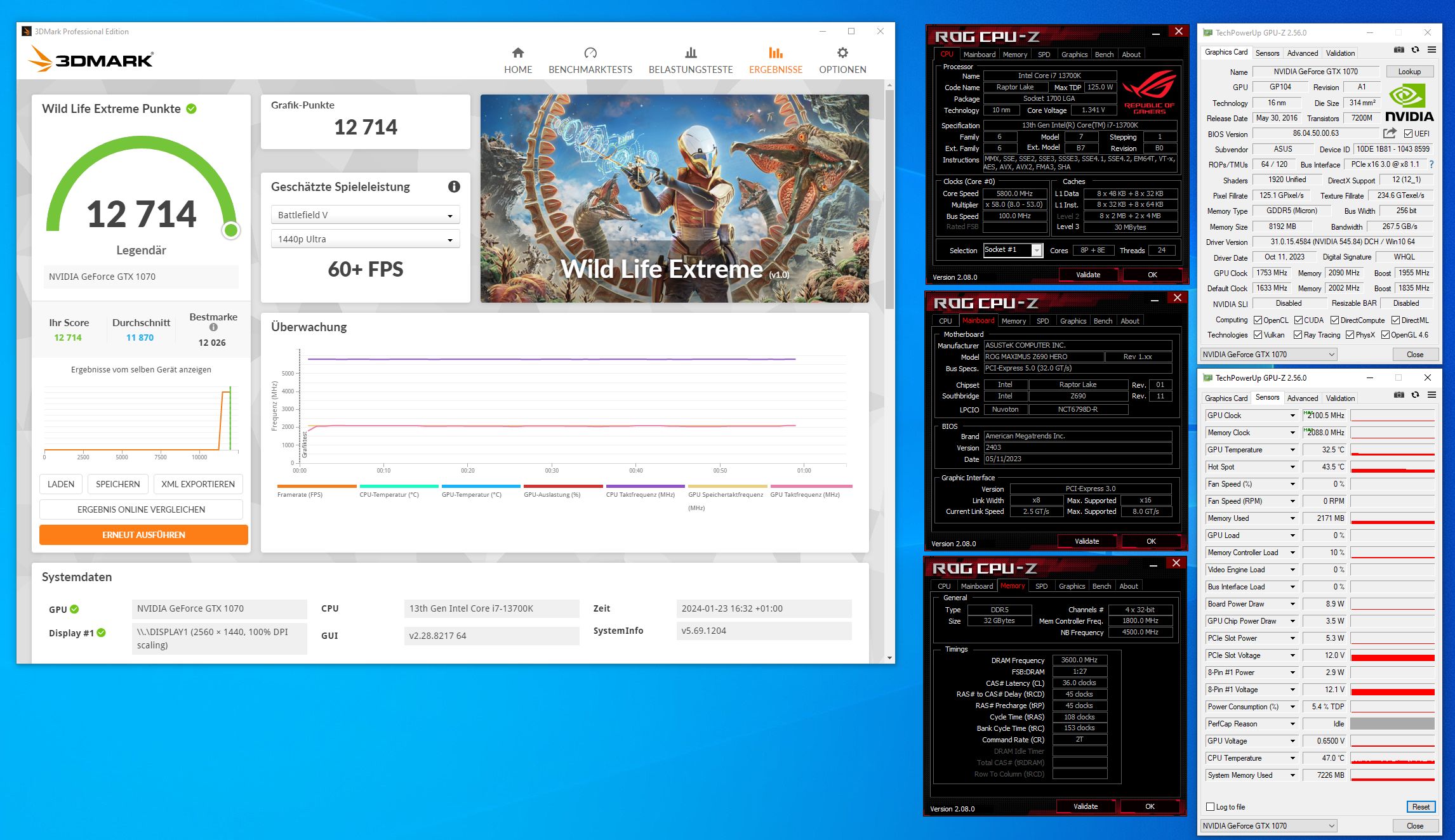Click the Lookup button in GPU-Z
Viewport: 1455px width, 840px height.
point(1409,72)
